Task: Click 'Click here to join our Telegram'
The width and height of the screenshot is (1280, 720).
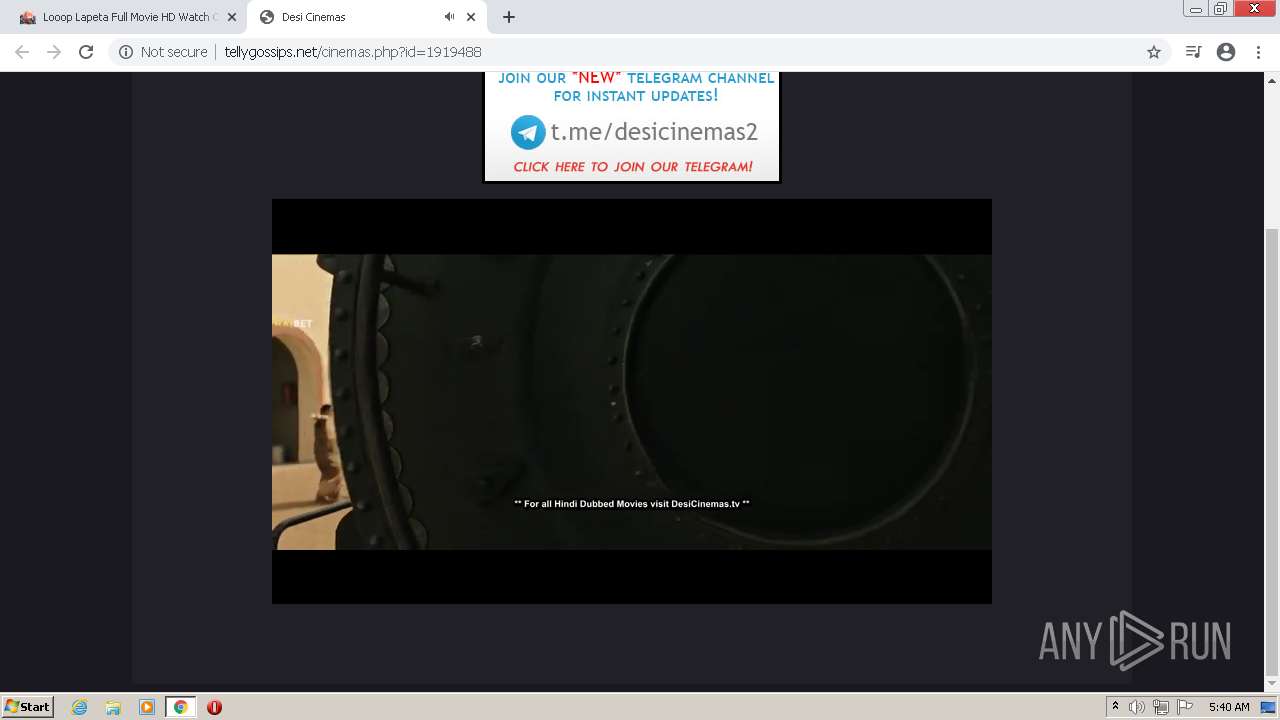Action: pos(633,167)
